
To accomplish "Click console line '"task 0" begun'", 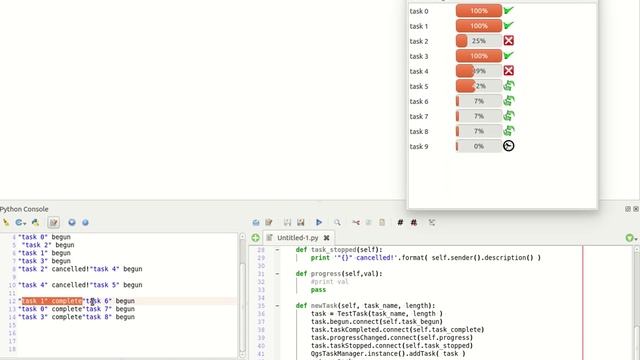I will coord(44,237).
